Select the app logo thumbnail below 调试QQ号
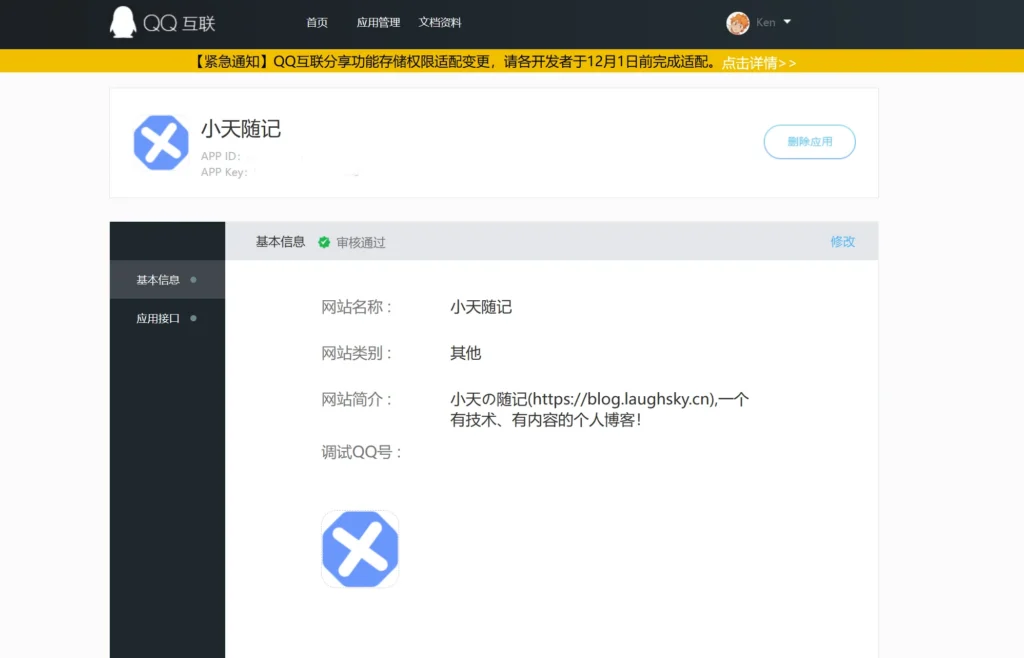 pyautogui.click(x=360, y=548)
